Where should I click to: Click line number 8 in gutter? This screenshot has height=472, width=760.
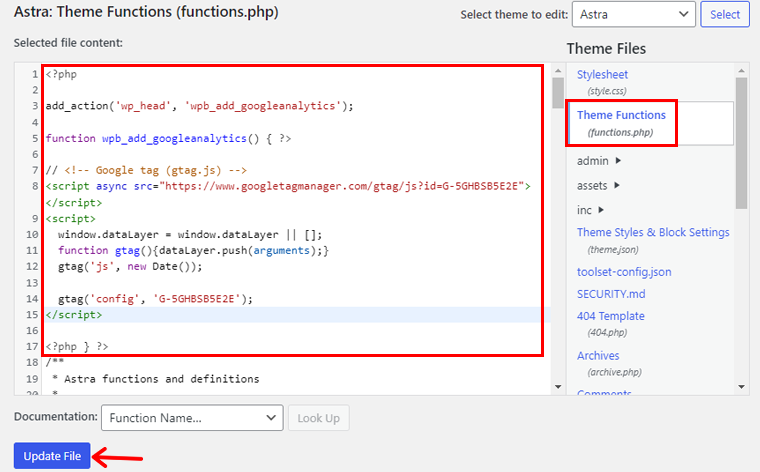[35, 187]
